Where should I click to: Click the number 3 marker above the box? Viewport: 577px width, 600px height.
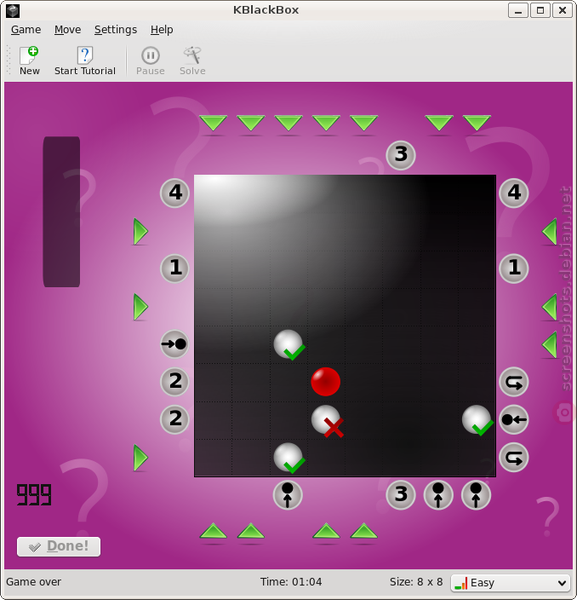coord(401,155)
